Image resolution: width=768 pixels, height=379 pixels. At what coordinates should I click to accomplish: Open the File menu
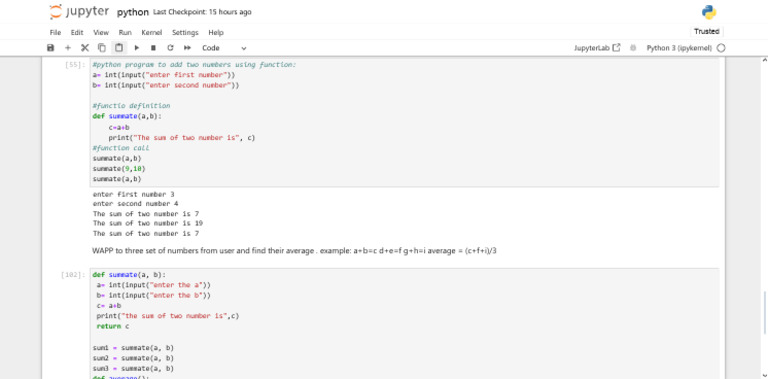point(55,33)
